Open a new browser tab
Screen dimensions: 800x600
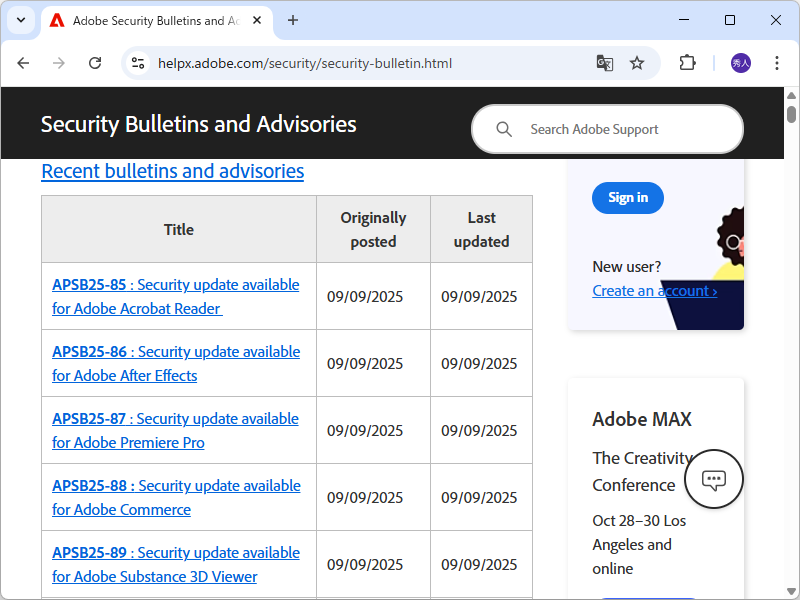point(293,20)
